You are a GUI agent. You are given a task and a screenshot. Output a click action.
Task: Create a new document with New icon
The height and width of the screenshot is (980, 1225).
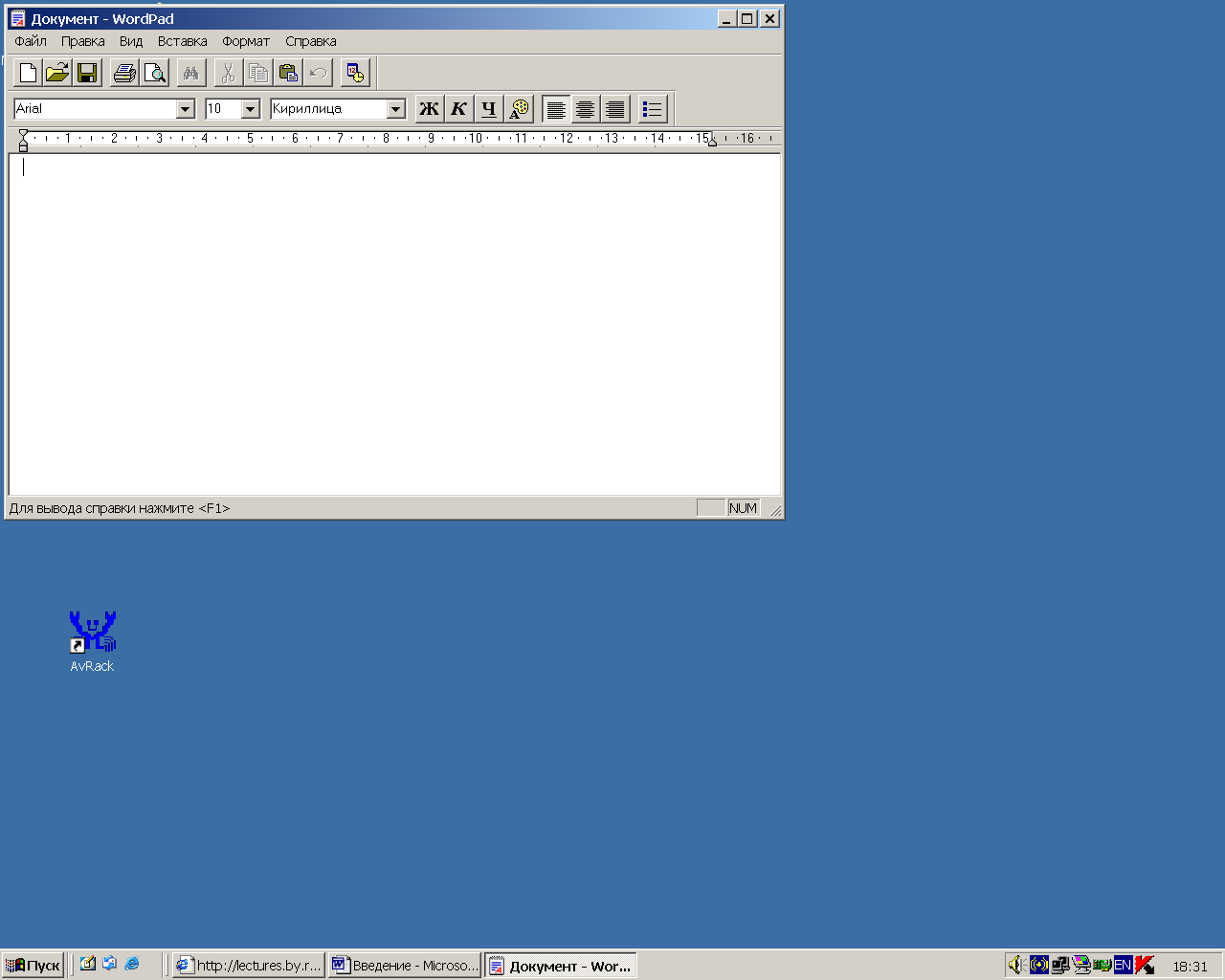click(x=29, y=73)
